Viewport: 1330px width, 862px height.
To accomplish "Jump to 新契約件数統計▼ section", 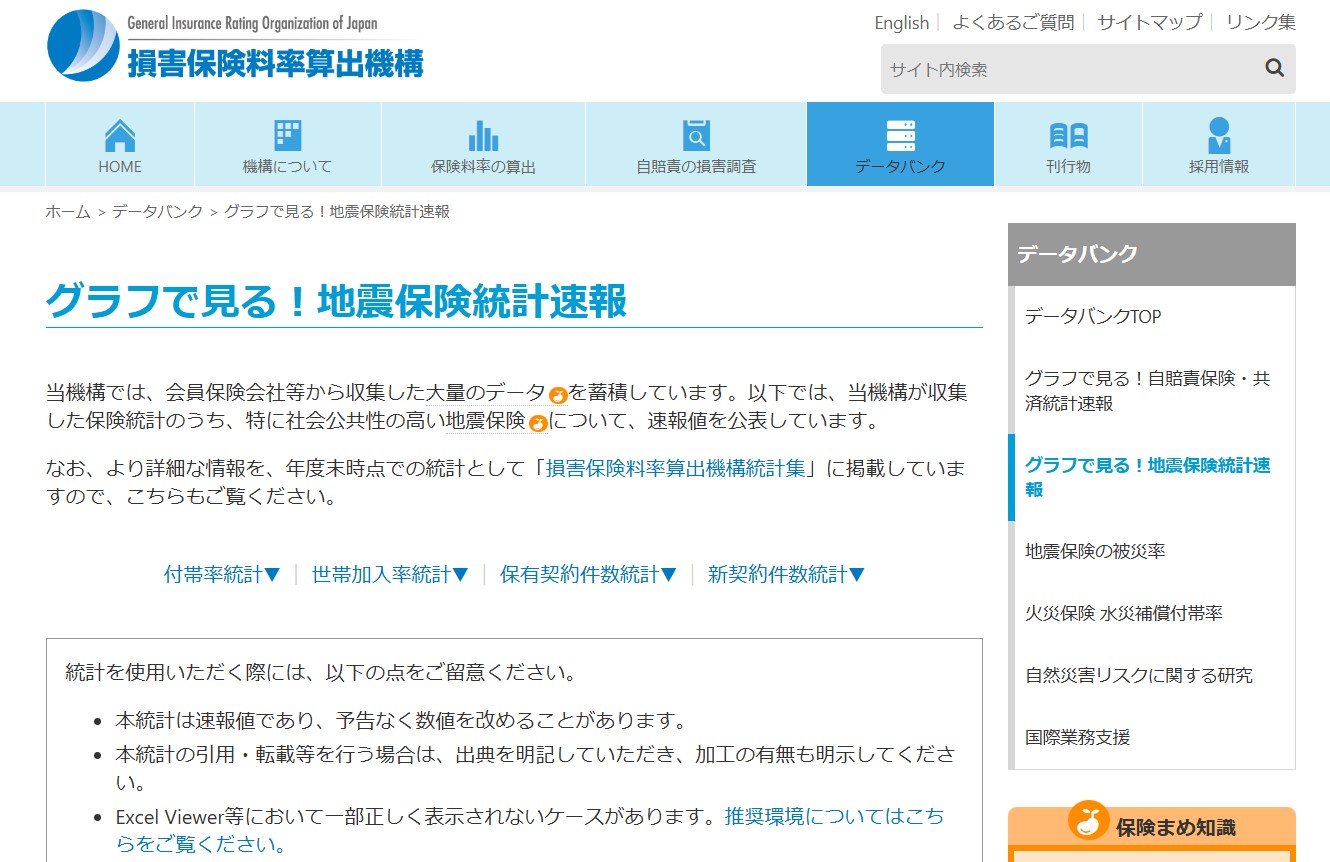I will coord(786,574).
